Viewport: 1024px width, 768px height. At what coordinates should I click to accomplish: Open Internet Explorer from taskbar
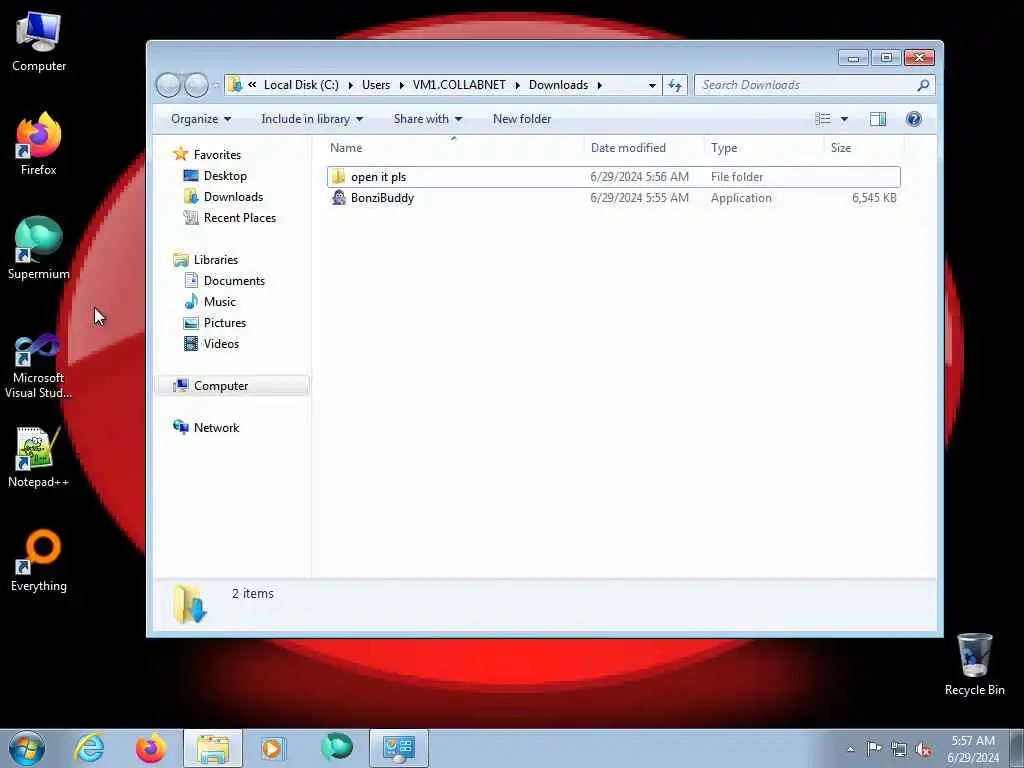coord(89,748)
